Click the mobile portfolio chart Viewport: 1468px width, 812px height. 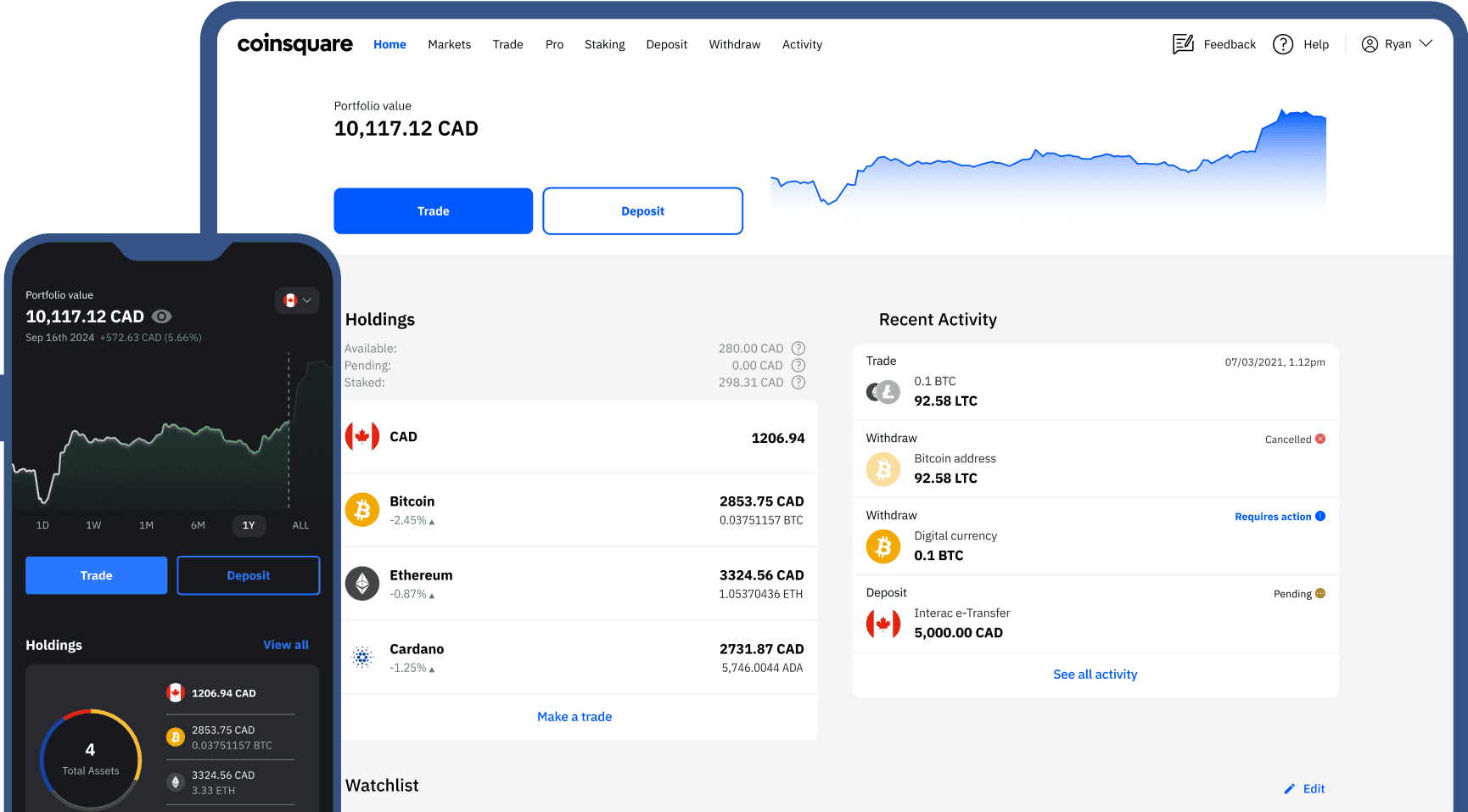pyautogui.click(x=172, y=431)
